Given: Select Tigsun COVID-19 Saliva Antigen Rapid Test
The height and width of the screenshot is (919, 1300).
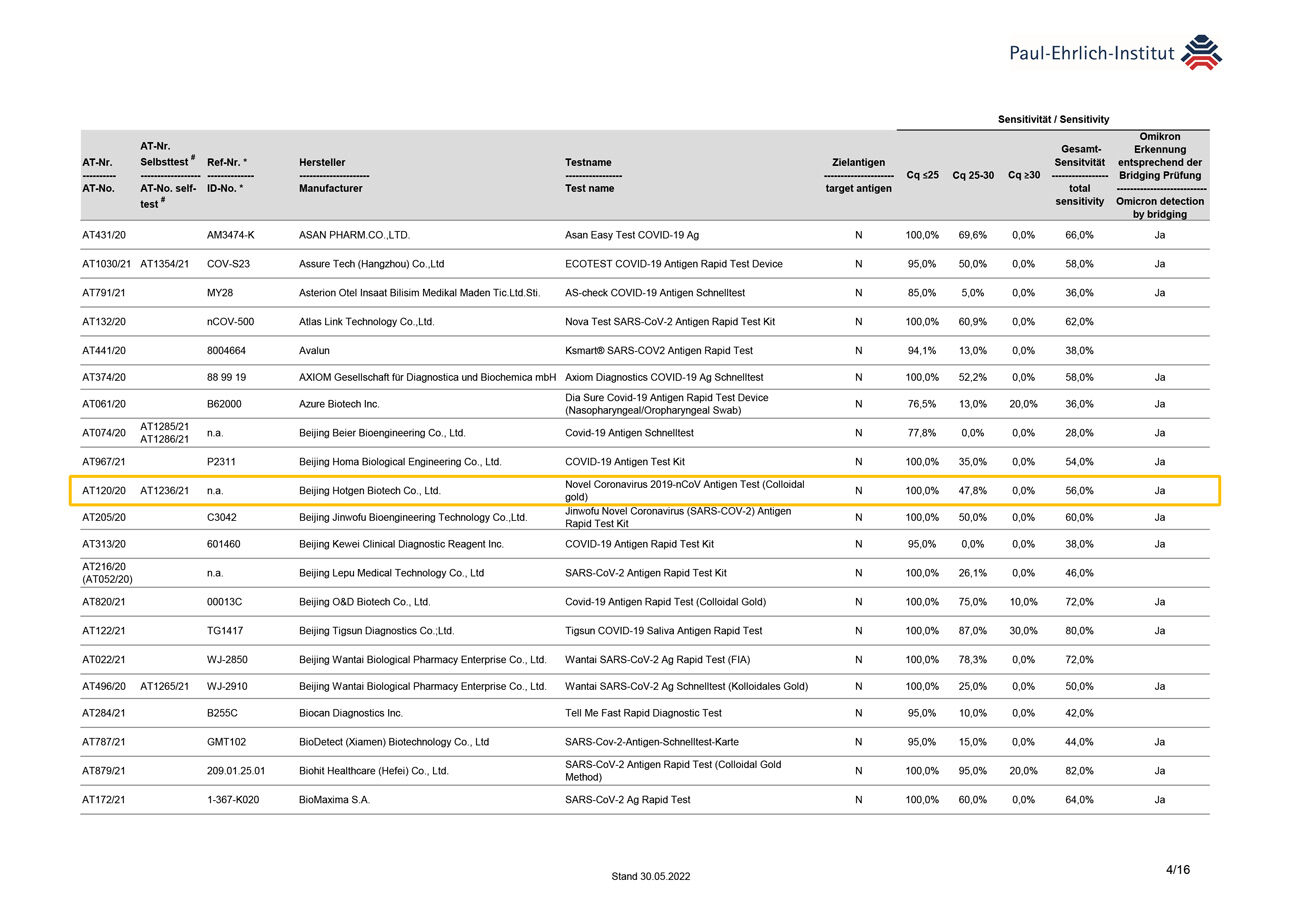Looking at the screenshot, I should pyautogui.click(x=663, y=631).
